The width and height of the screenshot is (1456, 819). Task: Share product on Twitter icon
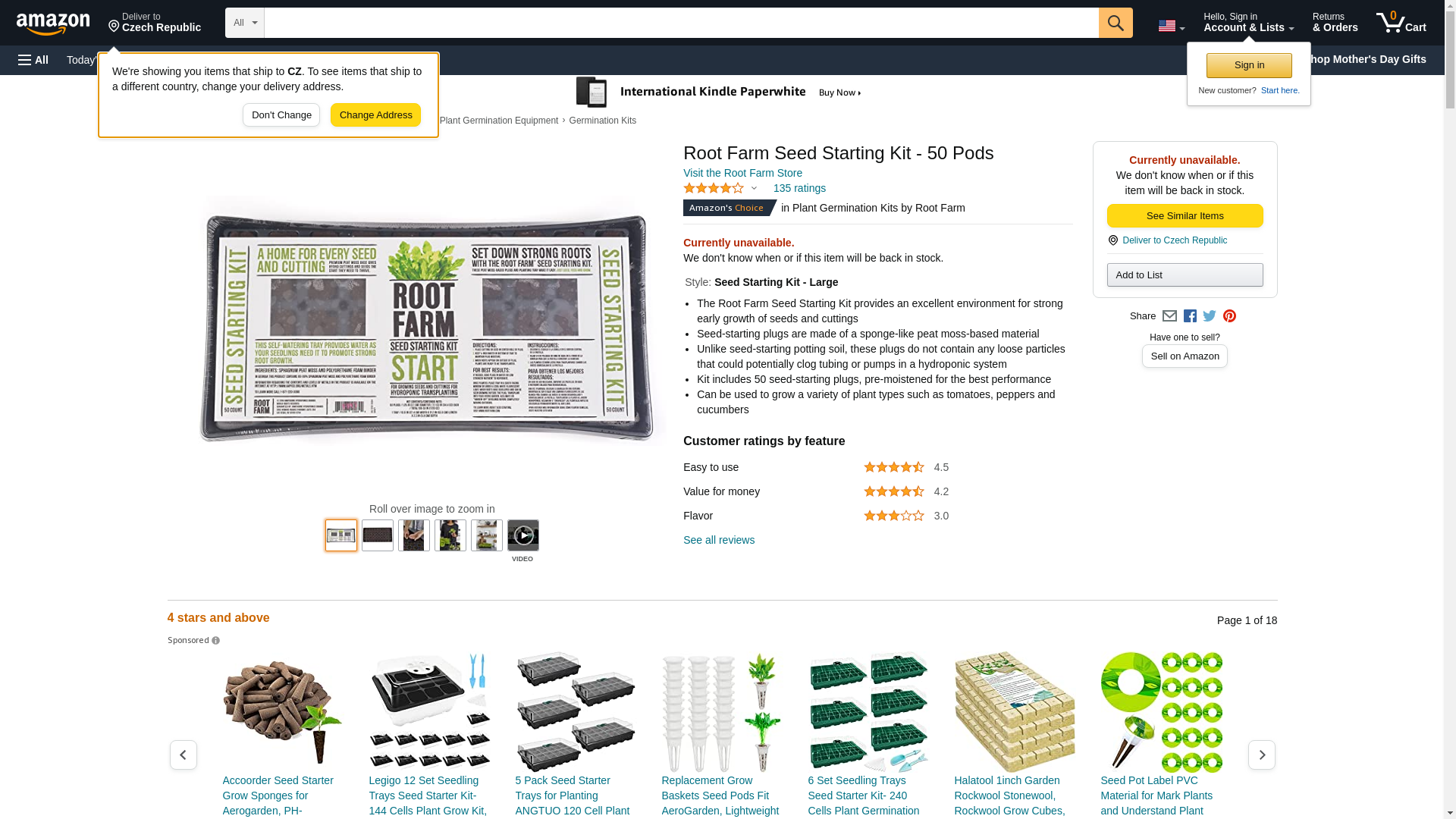(x=1210, y=316)
